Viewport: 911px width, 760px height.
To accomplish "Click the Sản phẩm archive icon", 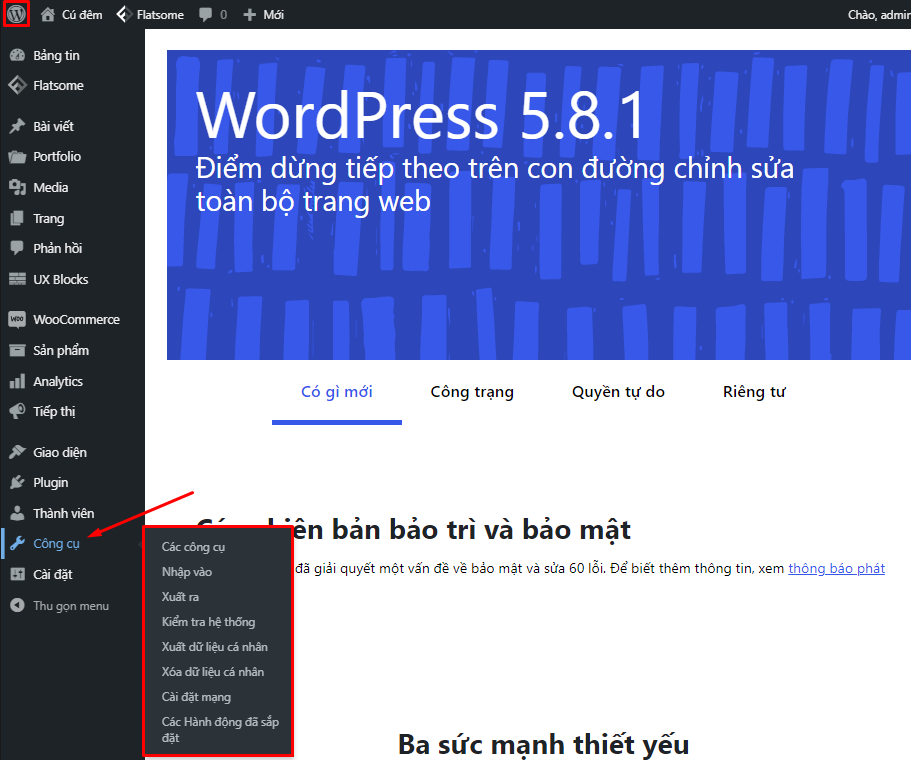I will point(17,350).
